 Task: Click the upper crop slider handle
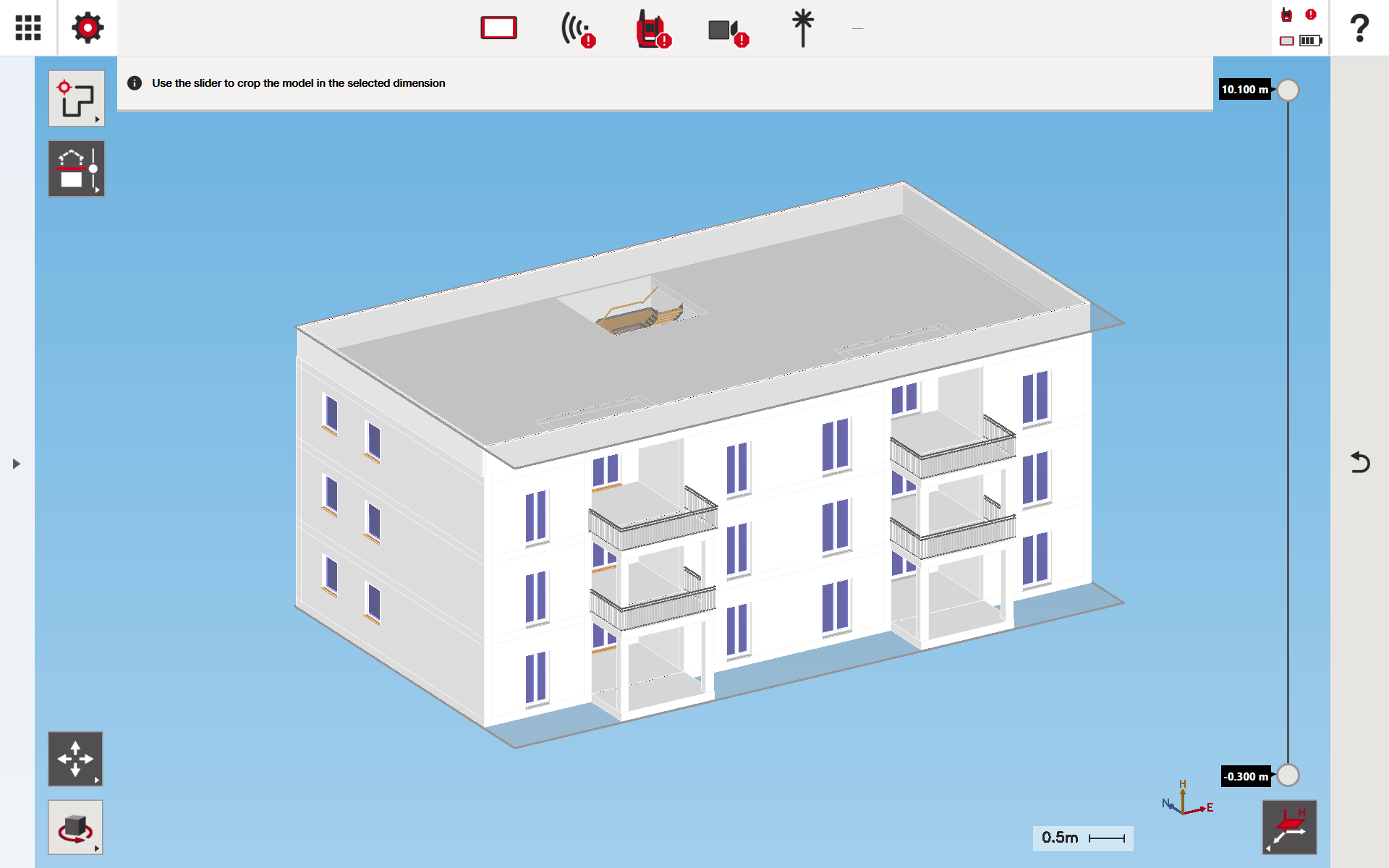(x=1288, y=90)
